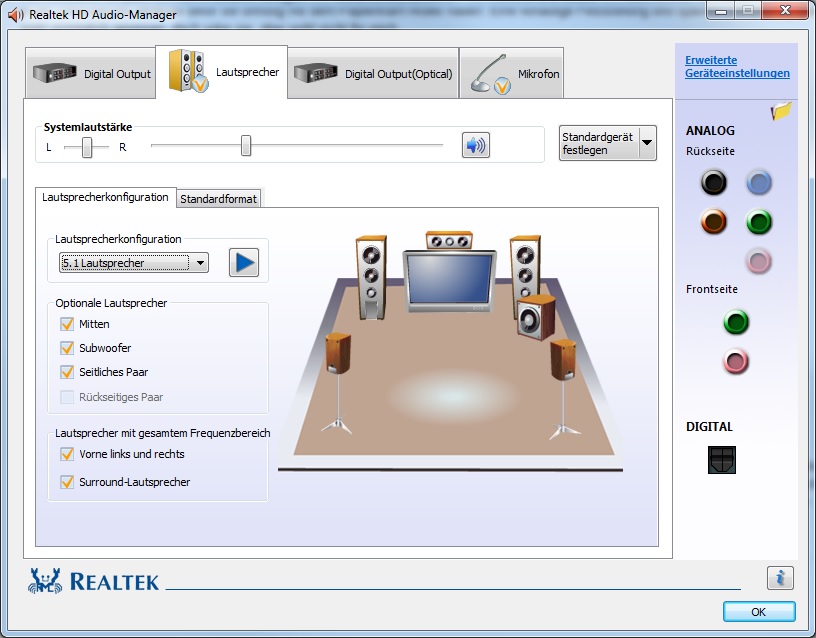Click the orange rear analog jack
The height and width of the screenshot is (638, 816).
pyautogui.click(x=713, y=222)
